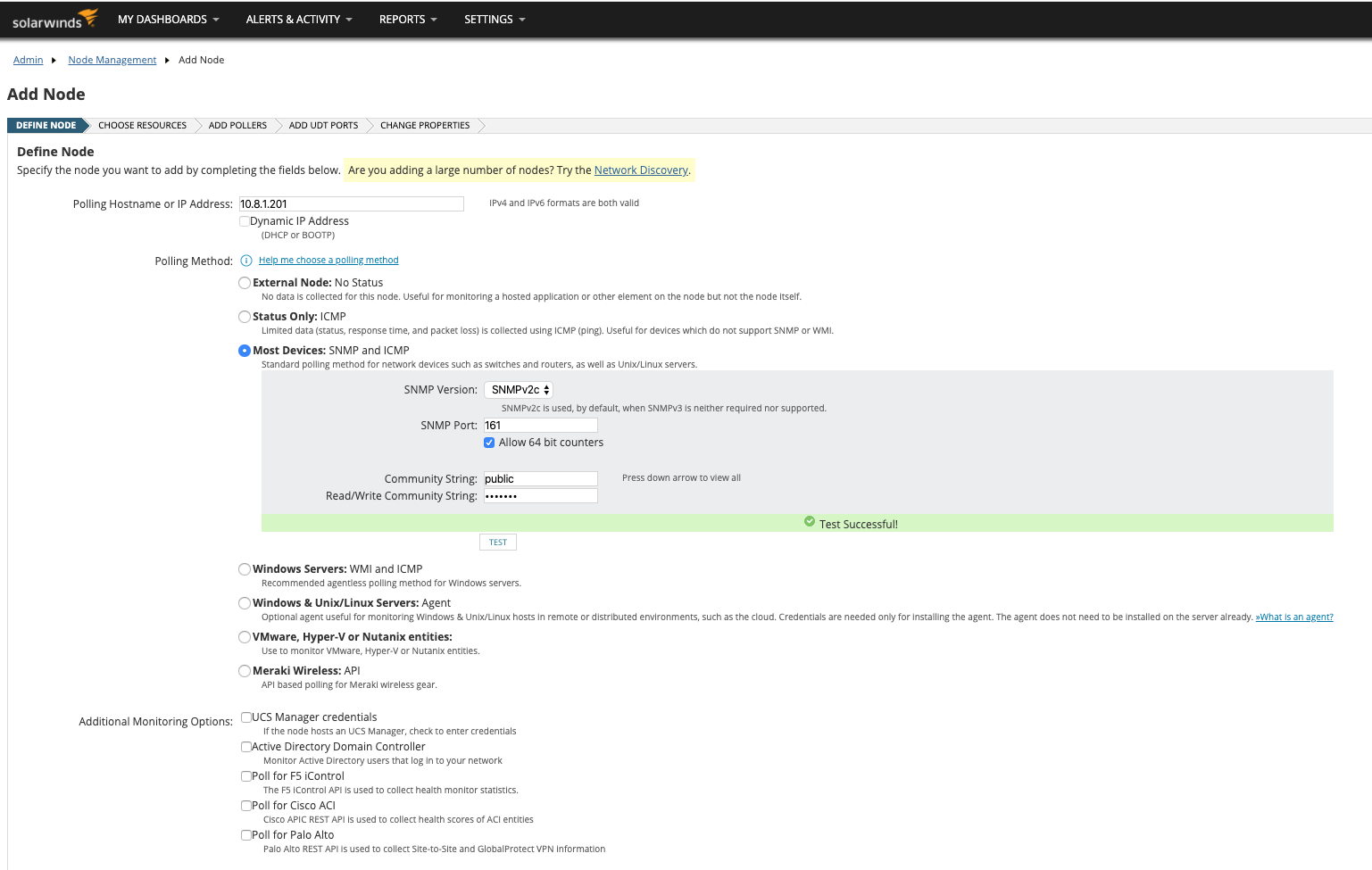Click the Test button
Image resolution: width=1372 pixels, height=870 pixels.
pos(498,543)
